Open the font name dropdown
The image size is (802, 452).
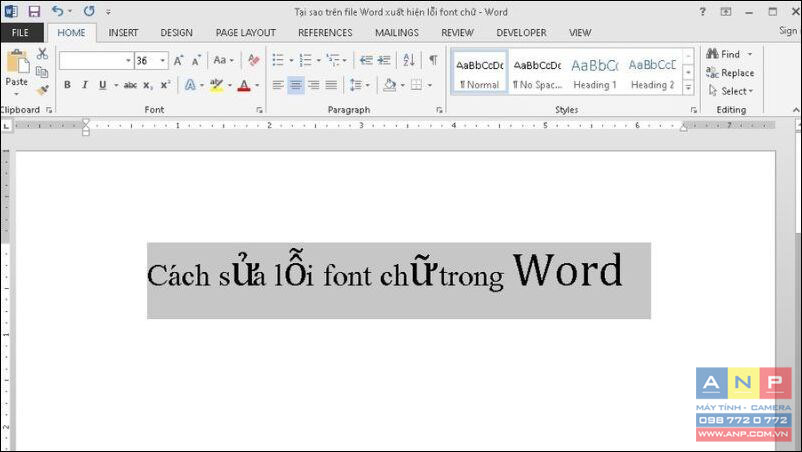[x=128, y=60]
